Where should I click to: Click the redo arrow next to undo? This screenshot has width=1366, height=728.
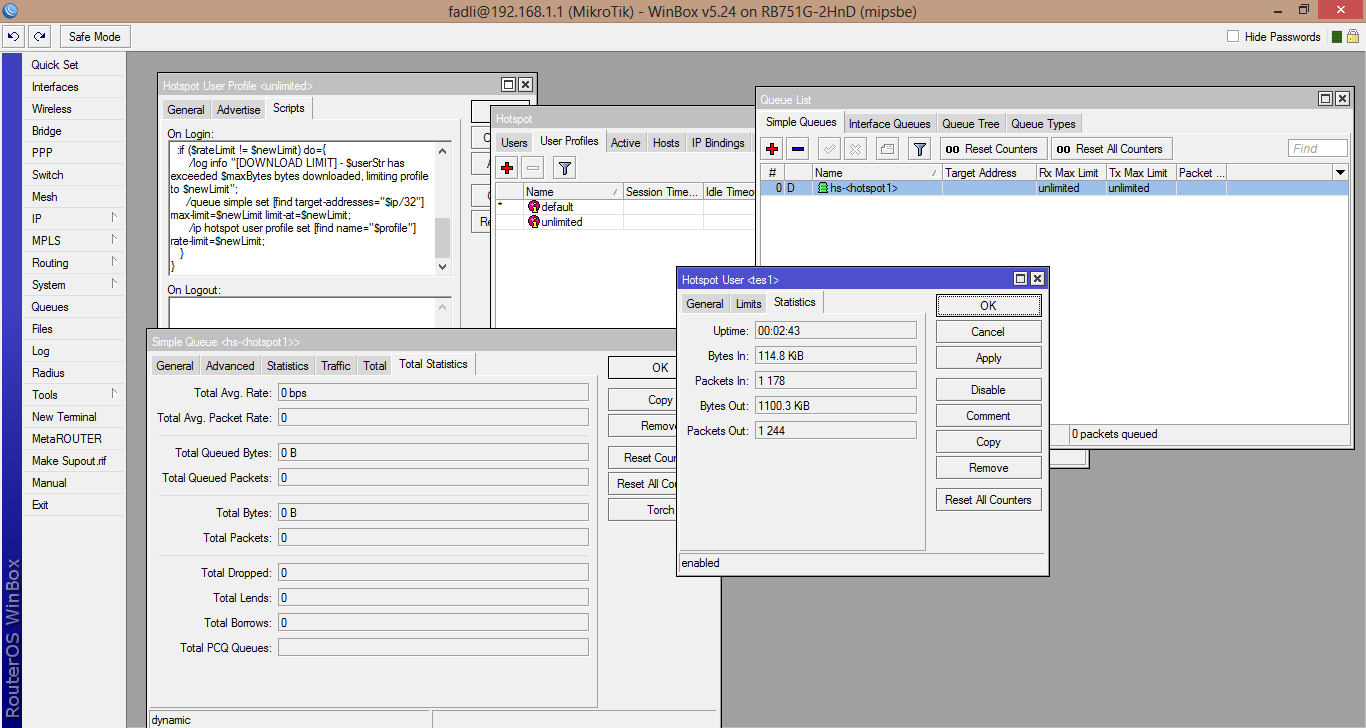(39, 36)
